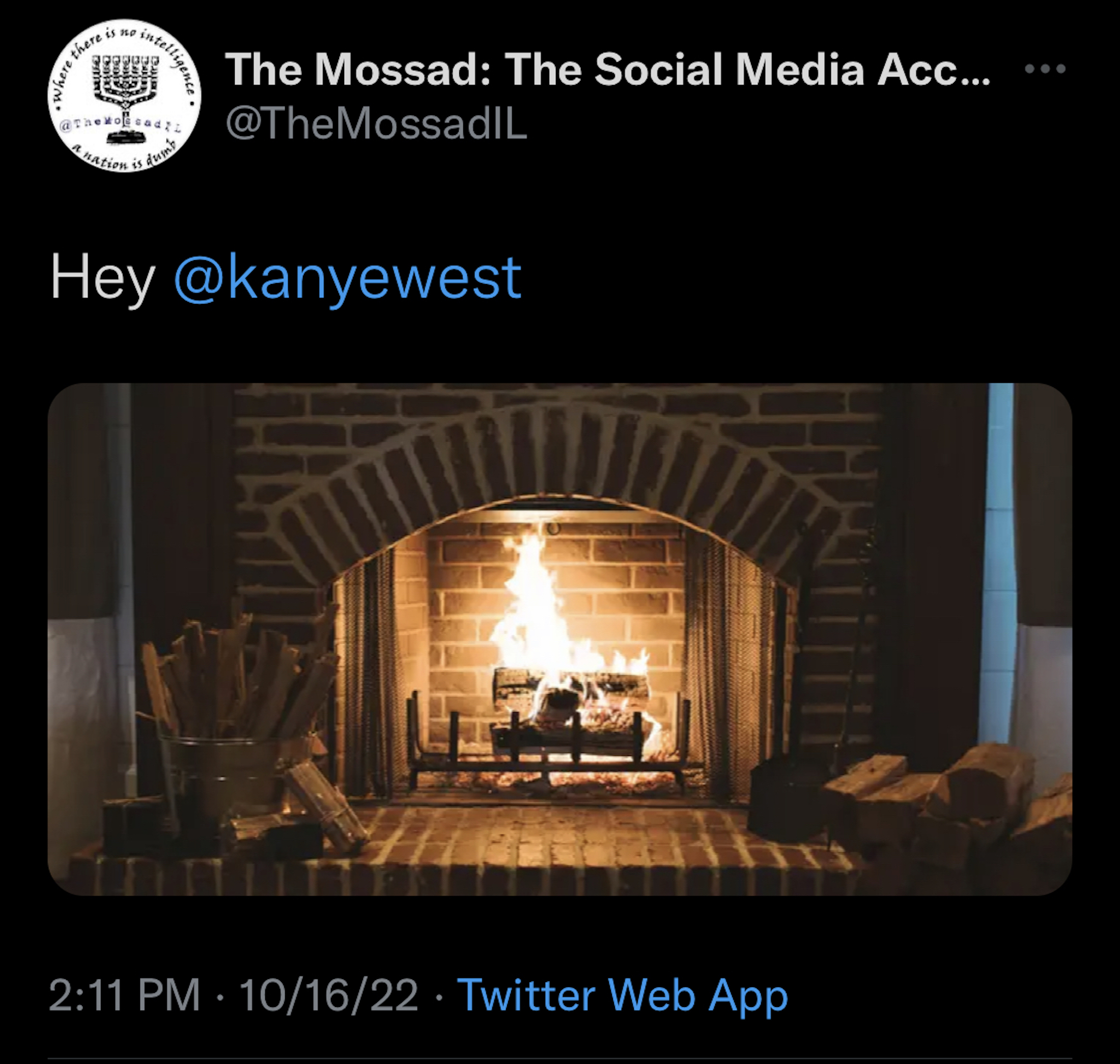1120x1064 pixels.
Task: Visit the grey @TheMossadIL handle beside the avatar
Action: pyautogui.click(x=376, y=124)
